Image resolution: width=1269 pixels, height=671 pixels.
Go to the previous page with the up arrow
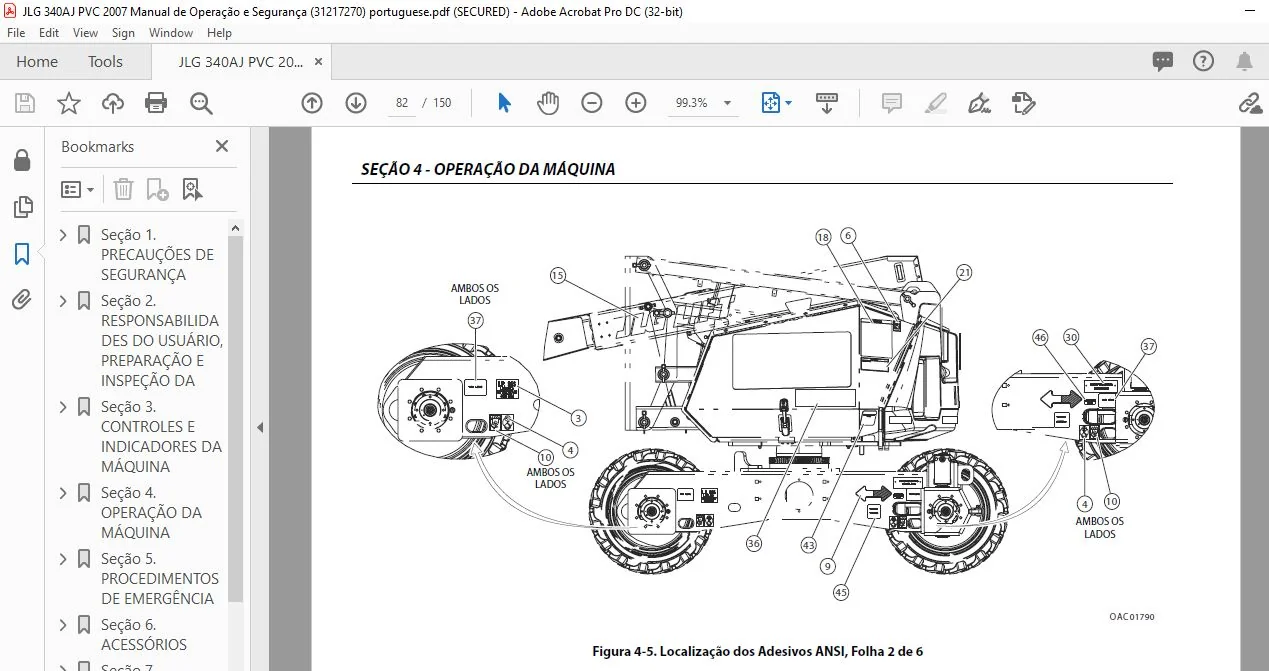(312, 103)
